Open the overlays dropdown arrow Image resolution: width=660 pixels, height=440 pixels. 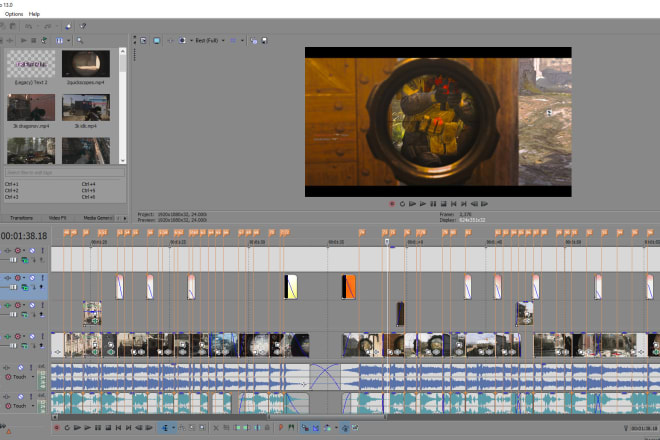(242, 40)
